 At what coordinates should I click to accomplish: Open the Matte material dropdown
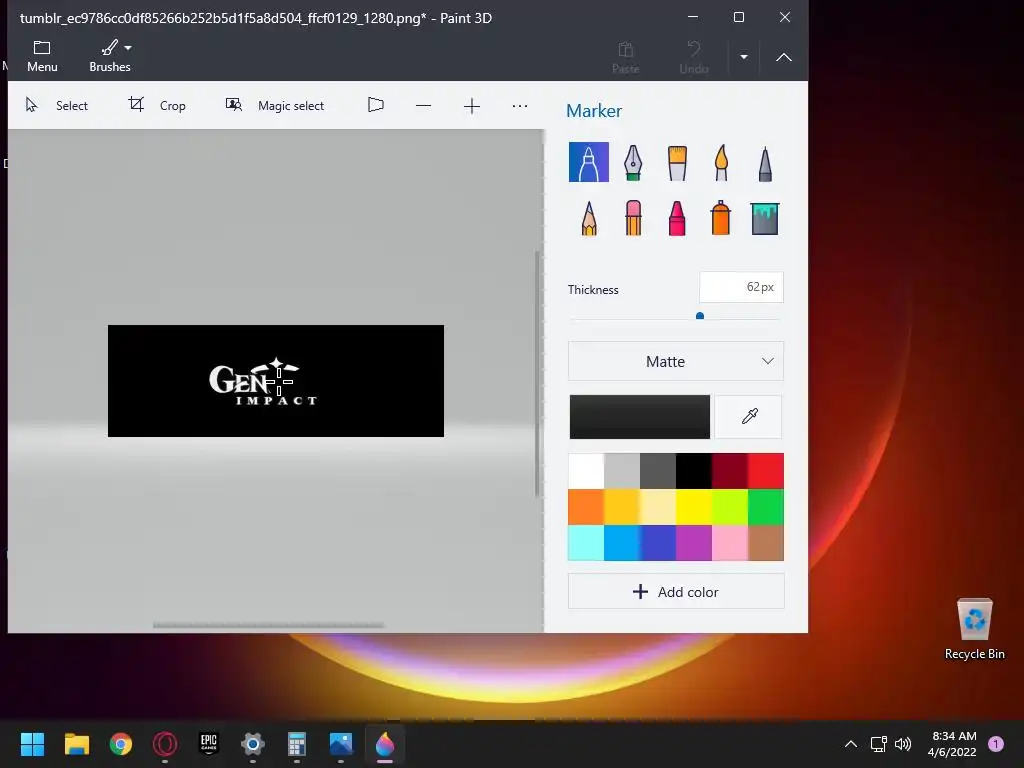coord(676,361)
